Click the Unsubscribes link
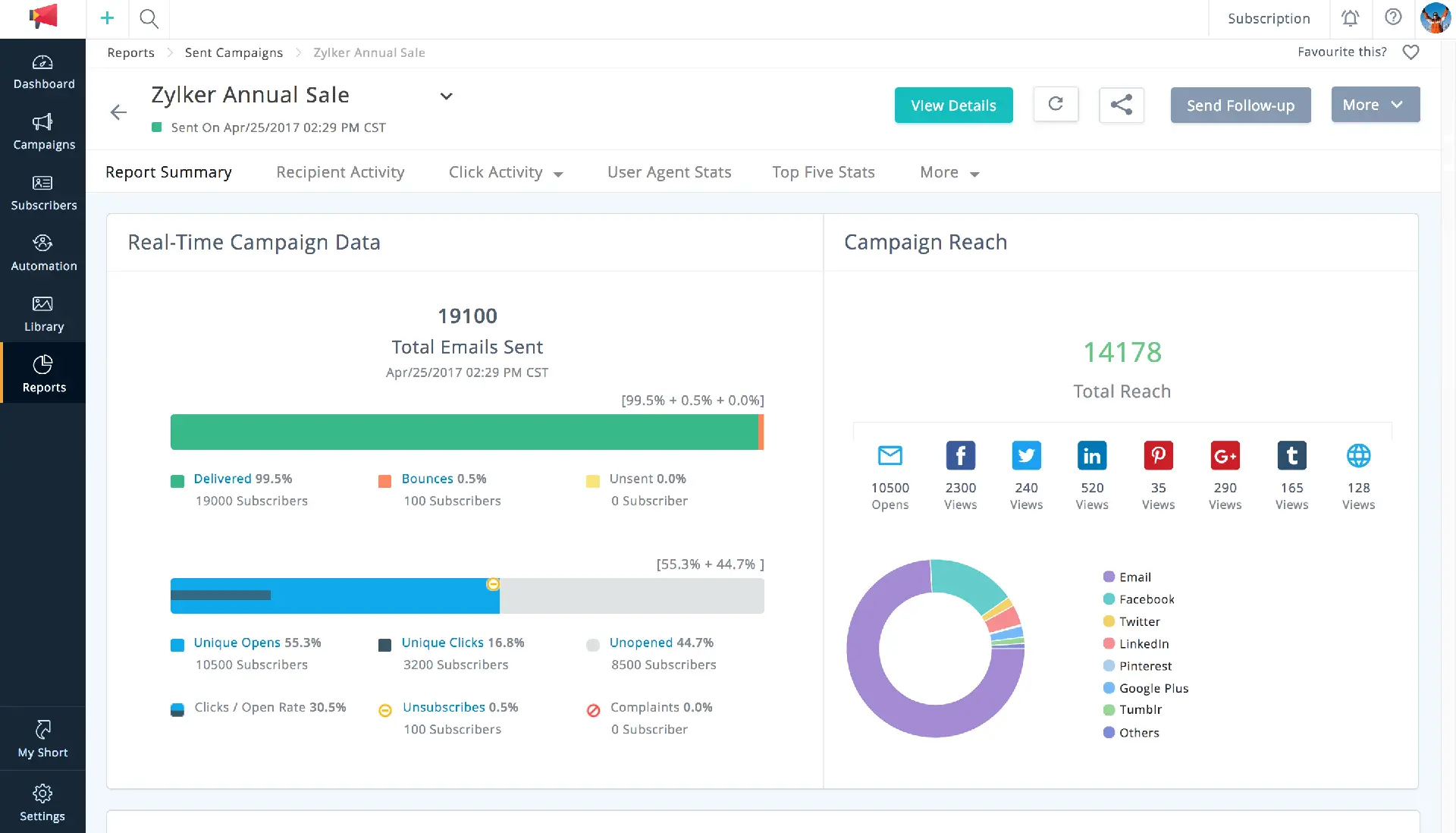 [444, 707]
